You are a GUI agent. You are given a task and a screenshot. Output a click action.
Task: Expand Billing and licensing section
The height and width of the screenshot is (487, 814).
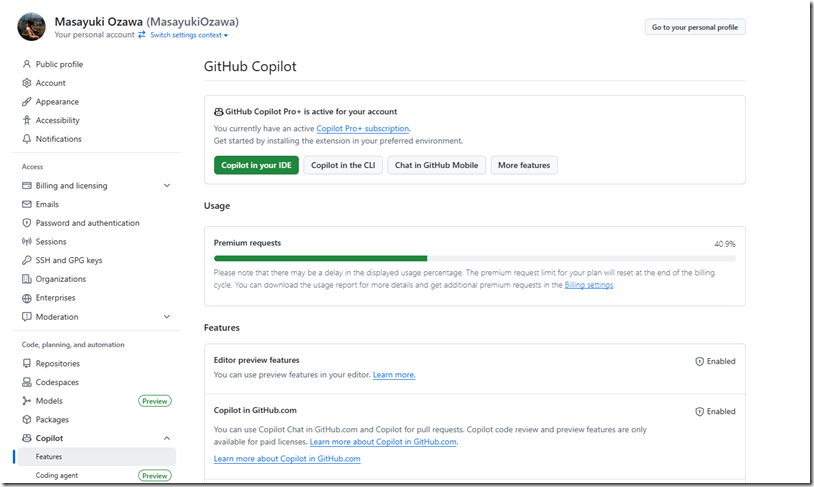click(167, 185)
